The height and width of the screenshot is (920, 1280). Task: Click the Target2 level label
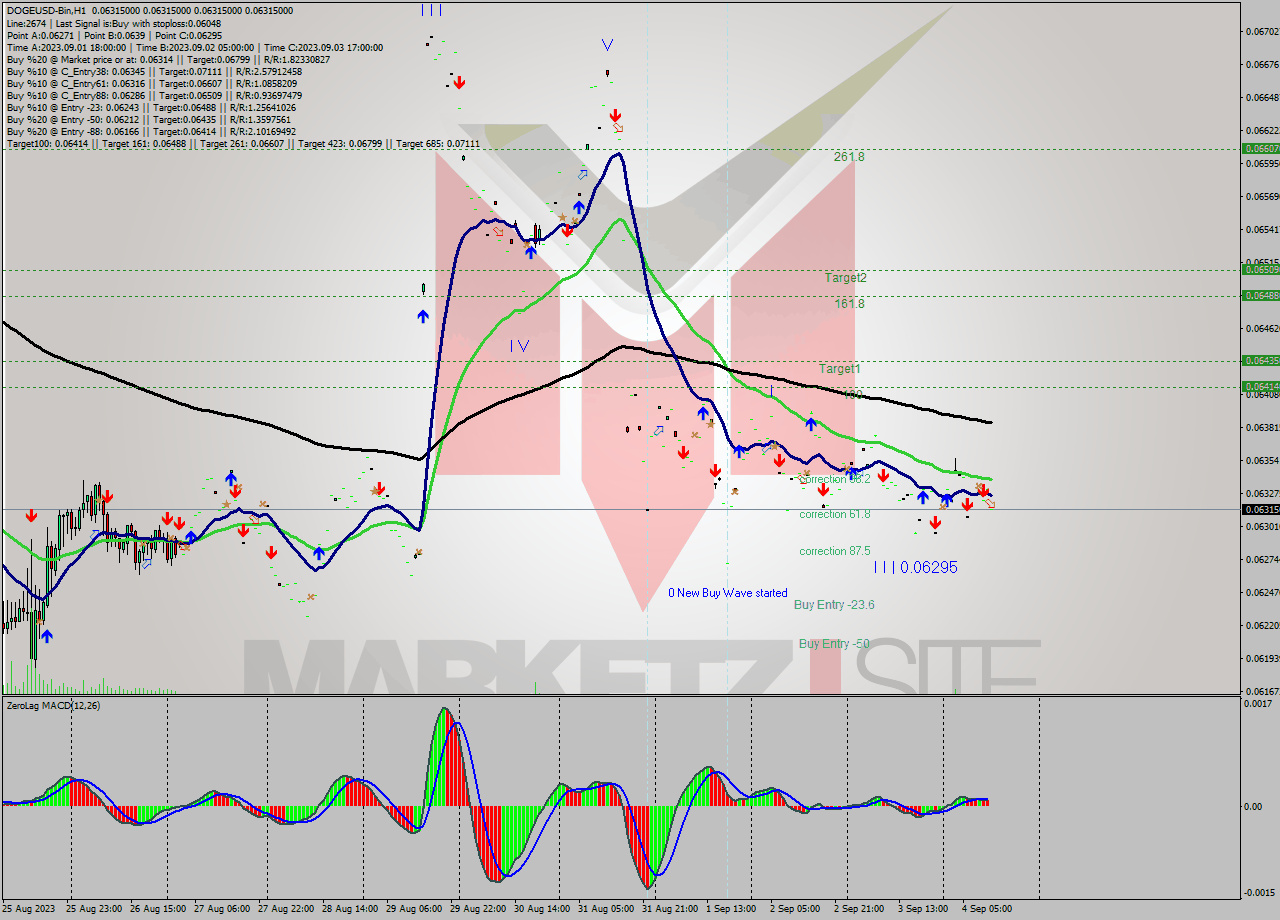coord(845,278)
